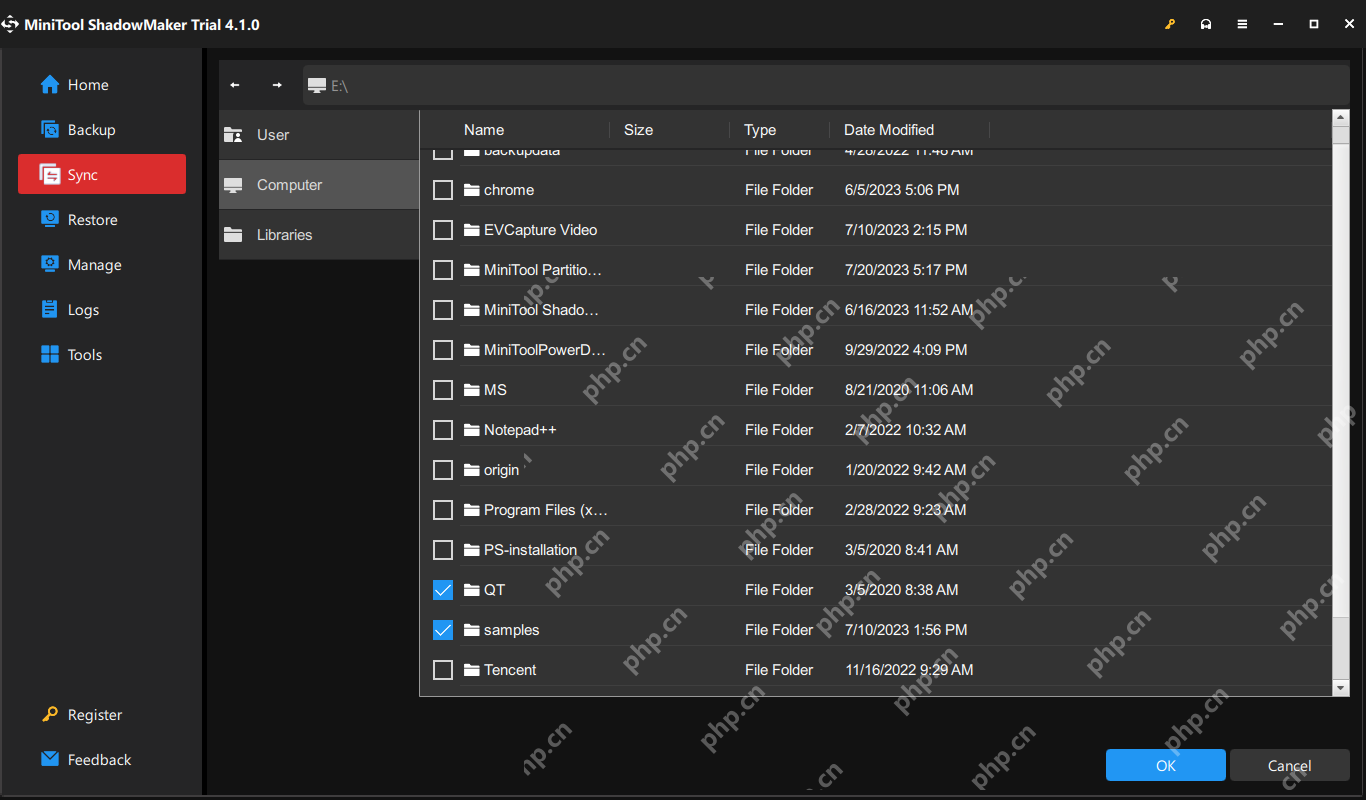Screen dimensions: 1366x800
Task: Click the Tencent folder icon
Action: tap(473, 670)
